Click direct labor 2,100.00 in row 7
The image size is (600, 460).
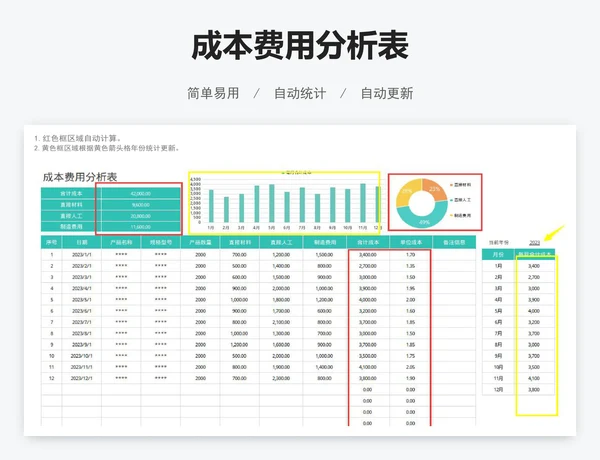click(x=281, y=322)
